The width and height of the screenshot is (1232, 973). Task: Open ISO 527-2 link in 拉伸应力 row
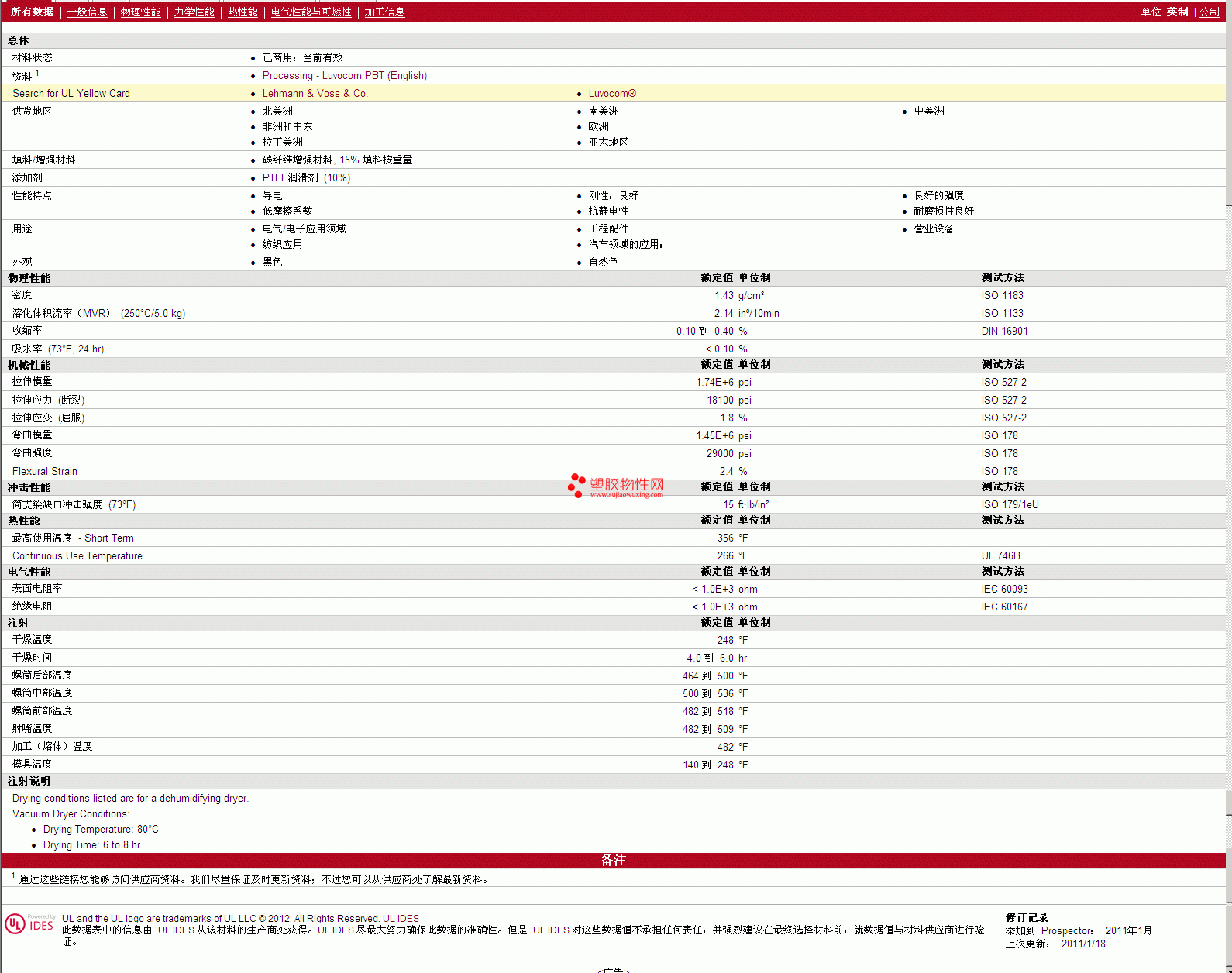1003,400
